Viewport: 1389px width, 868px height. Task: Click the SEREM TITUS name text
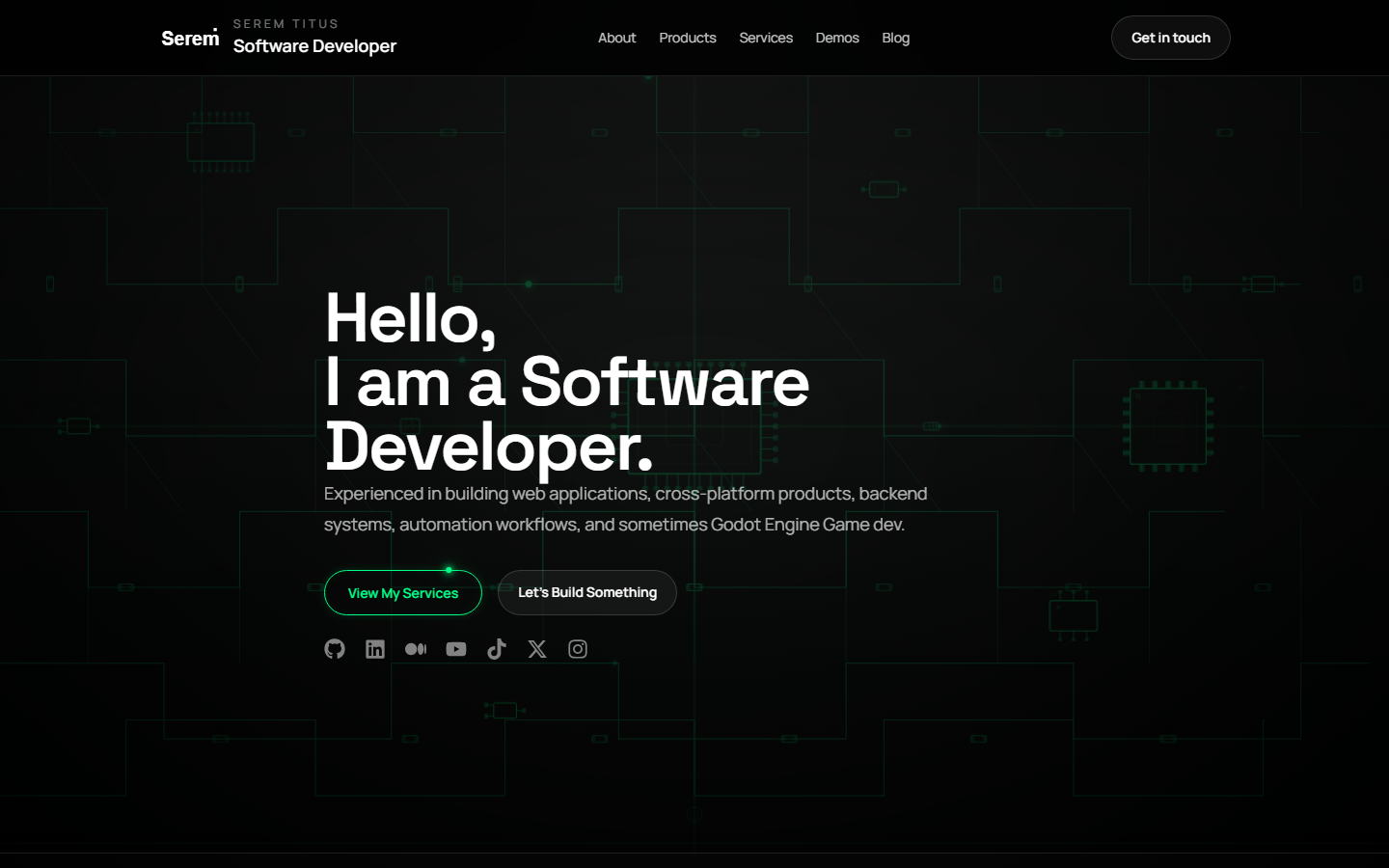(286, 24)
